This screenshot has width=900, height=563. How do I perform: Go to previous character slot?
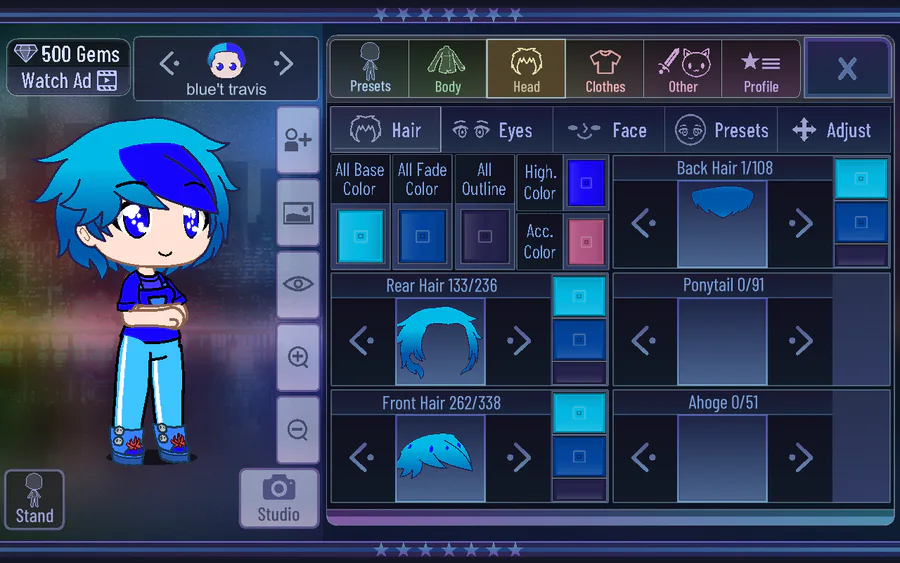point(169,63)
